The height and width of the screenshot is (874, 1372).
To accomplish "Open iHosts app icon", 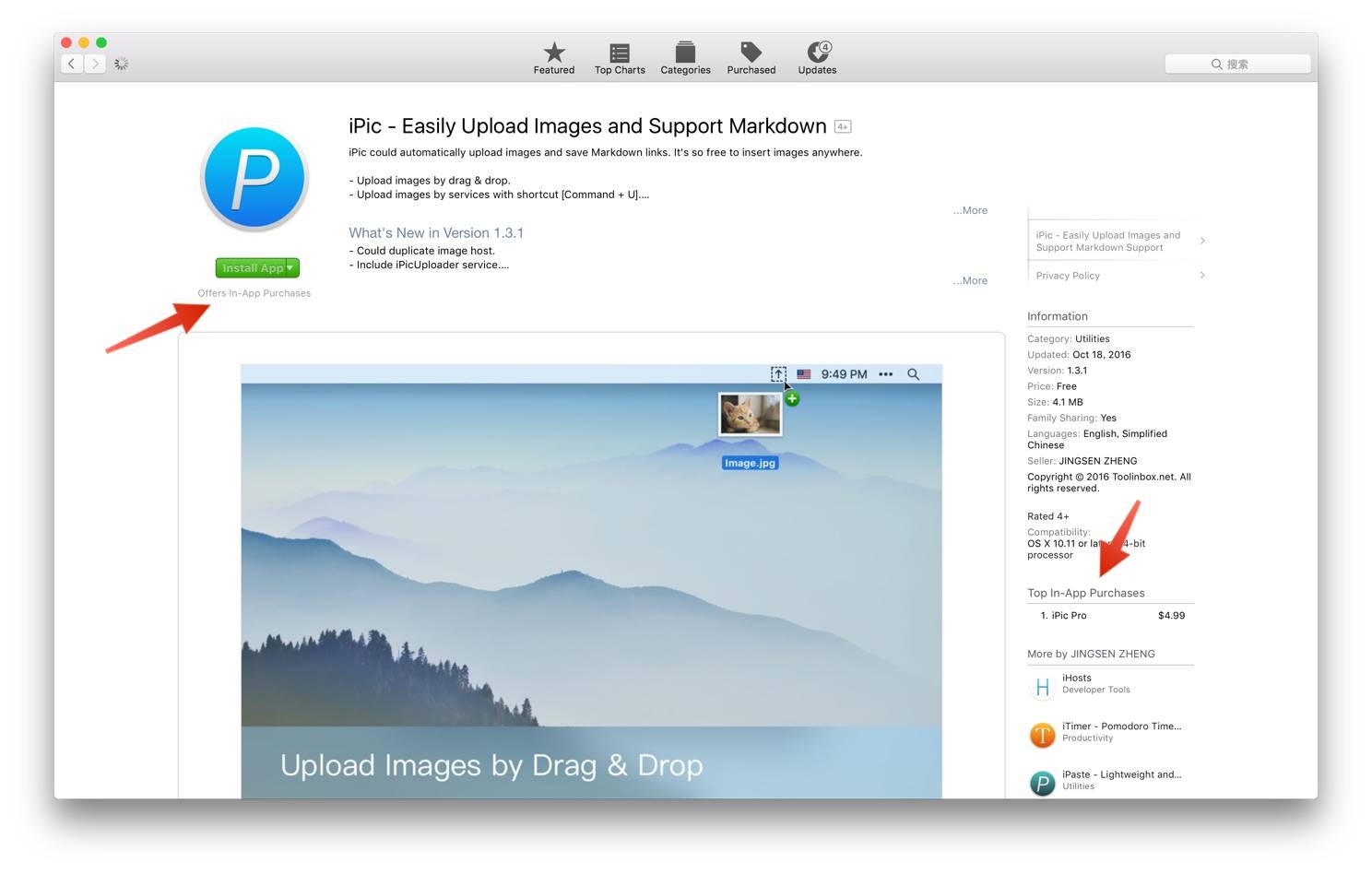I will [1042, 687].
